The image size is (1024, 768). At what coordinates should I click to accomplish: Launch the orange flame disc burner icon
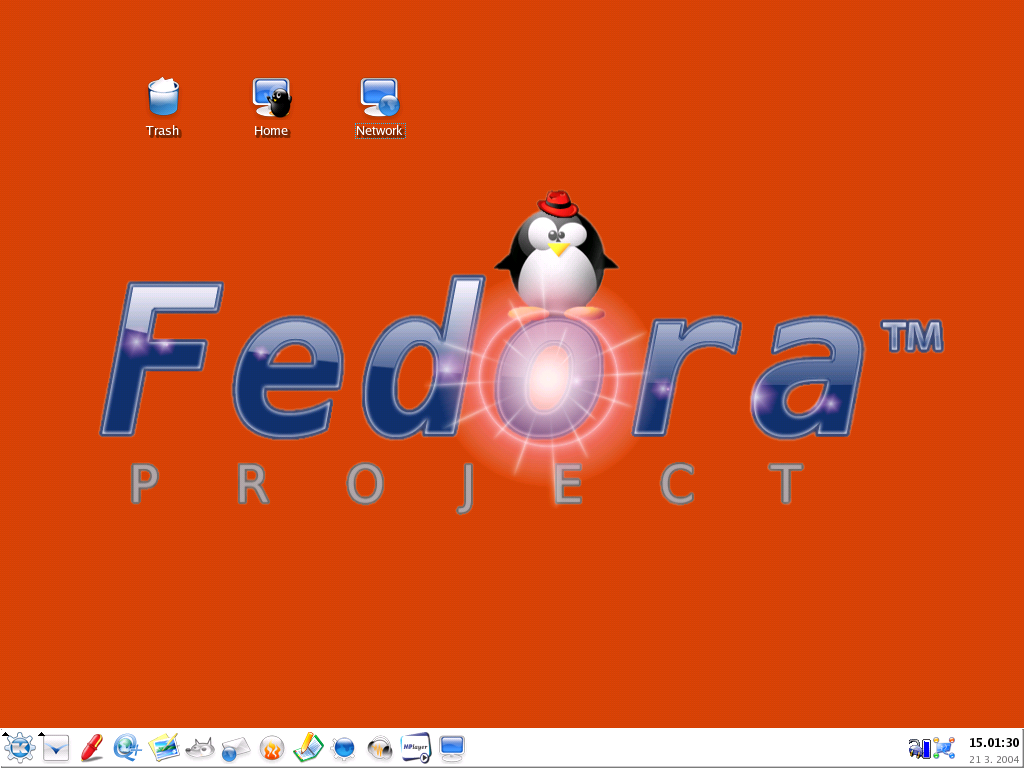(272, 748)
